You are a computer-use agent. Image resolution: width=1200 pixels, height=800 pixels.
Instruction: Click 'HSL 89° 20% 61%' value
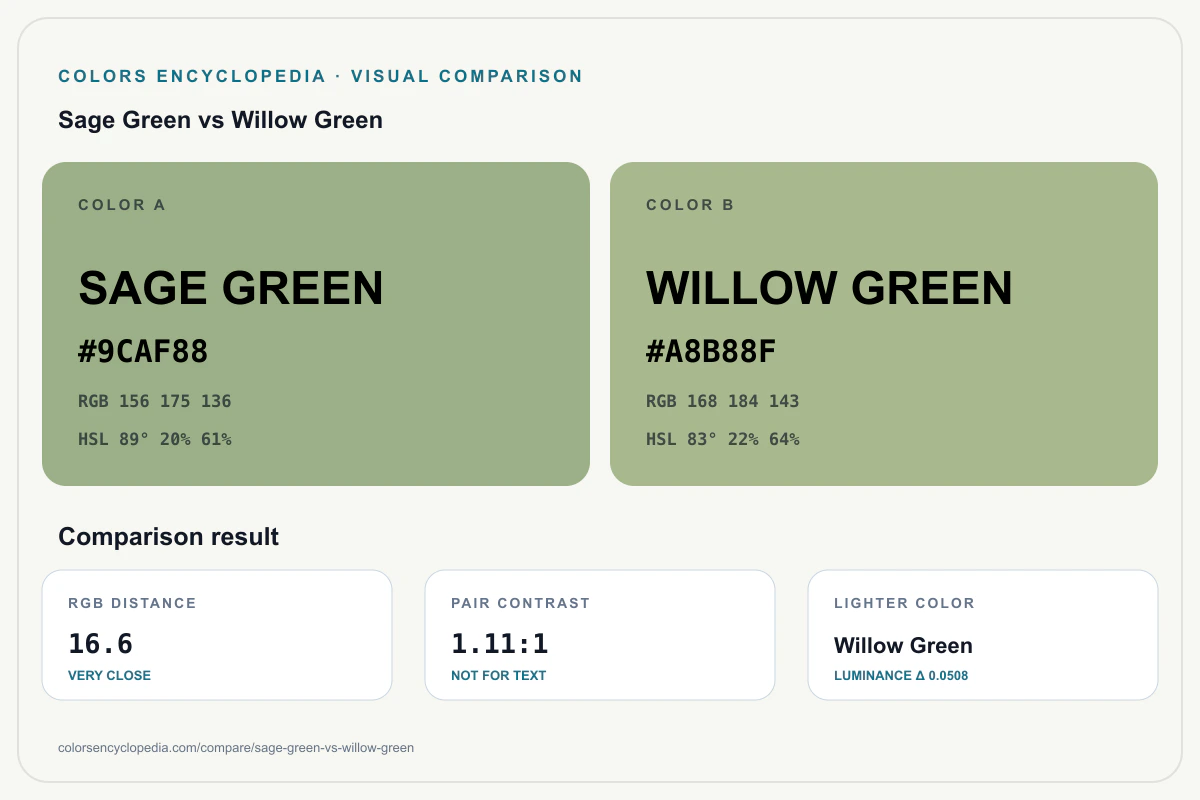coord(155,439)
